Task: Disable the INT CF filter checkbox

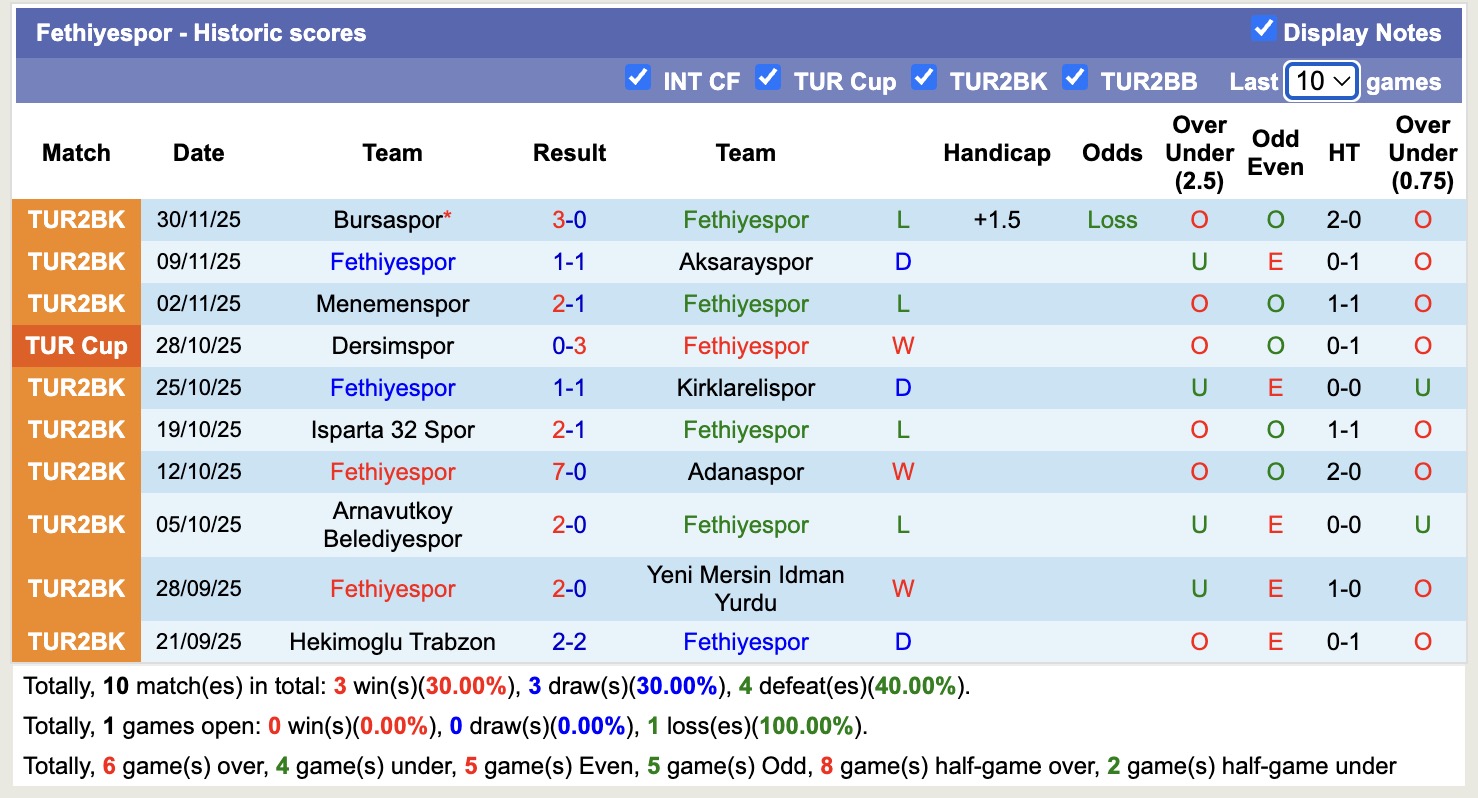Action: coord(637,77)
